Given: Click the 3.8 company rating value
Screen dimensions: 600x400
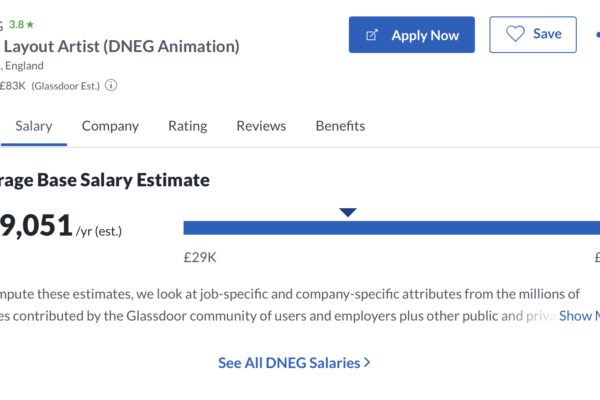Looking at the screenshot, I should 16,25.
